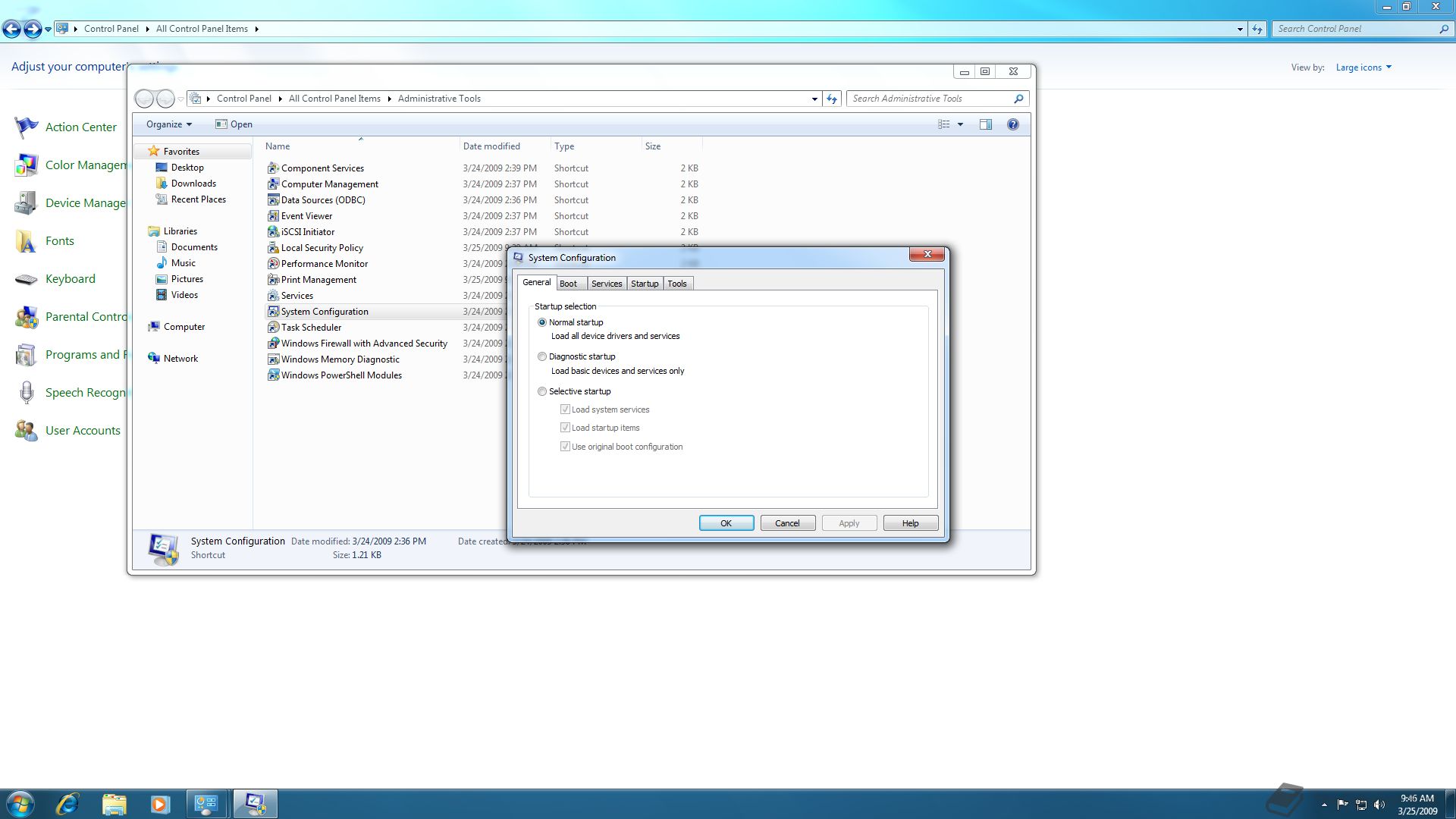This screenshot has width=1456, height=819.
Task: Select iSCSI Initiator shortcut icon
Action: pyautogui.click(x=273, y=232)
